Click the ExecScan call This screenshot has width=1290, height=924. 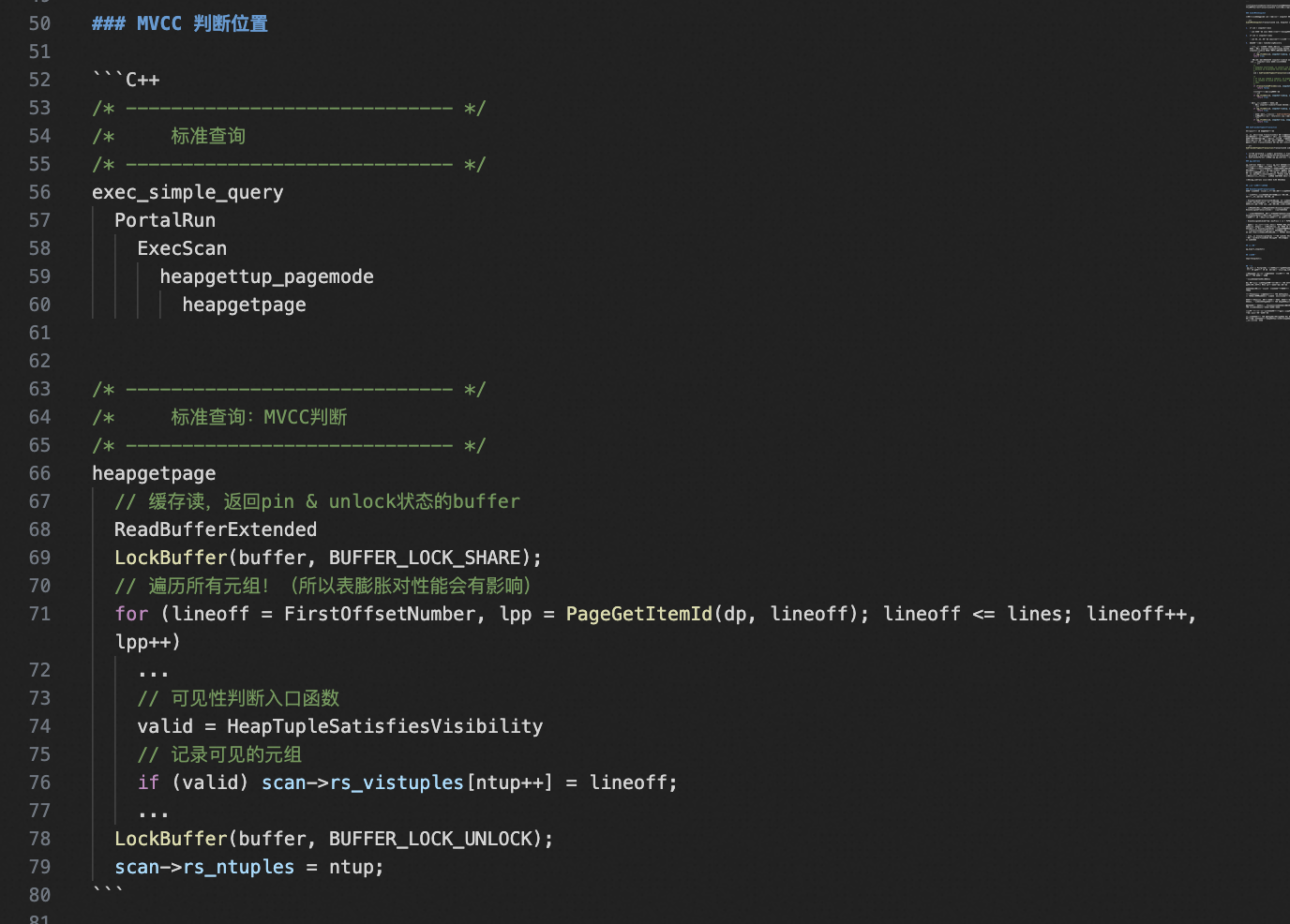point(182,248)
